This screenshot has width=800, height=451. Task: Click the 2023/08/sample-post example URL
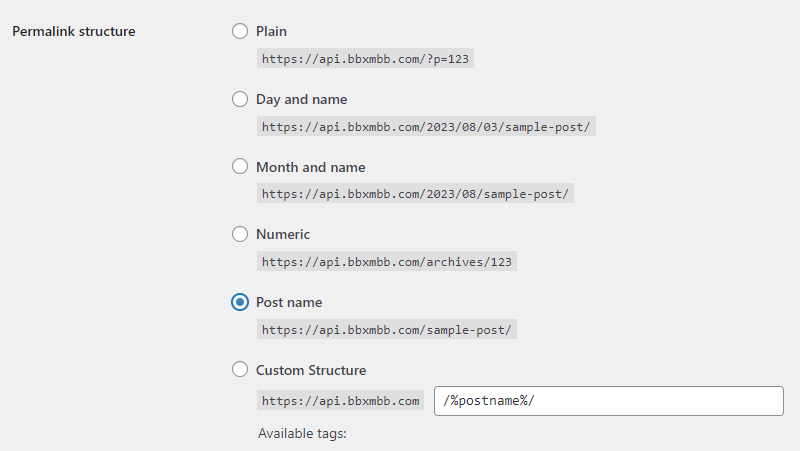click(415, 194)
